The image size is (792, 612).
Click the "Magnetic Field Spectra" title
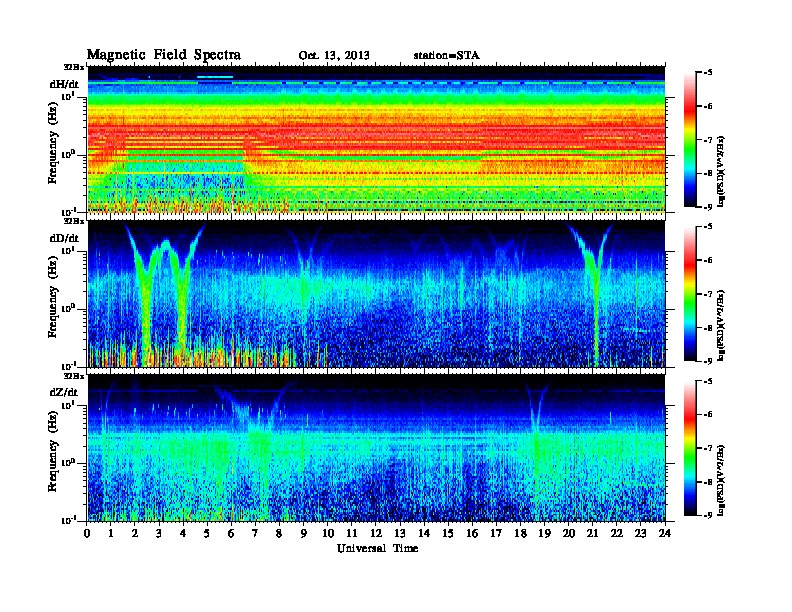tap(164, 55)
